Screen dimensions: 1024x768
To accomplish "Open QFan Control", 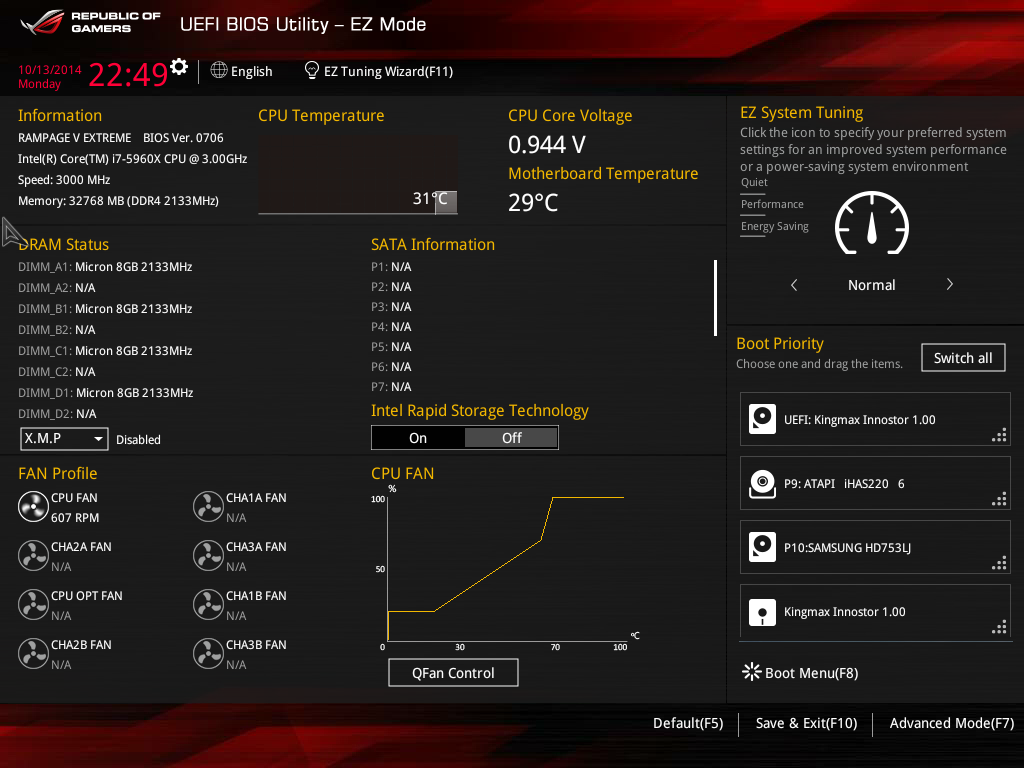I will (453, 673).
